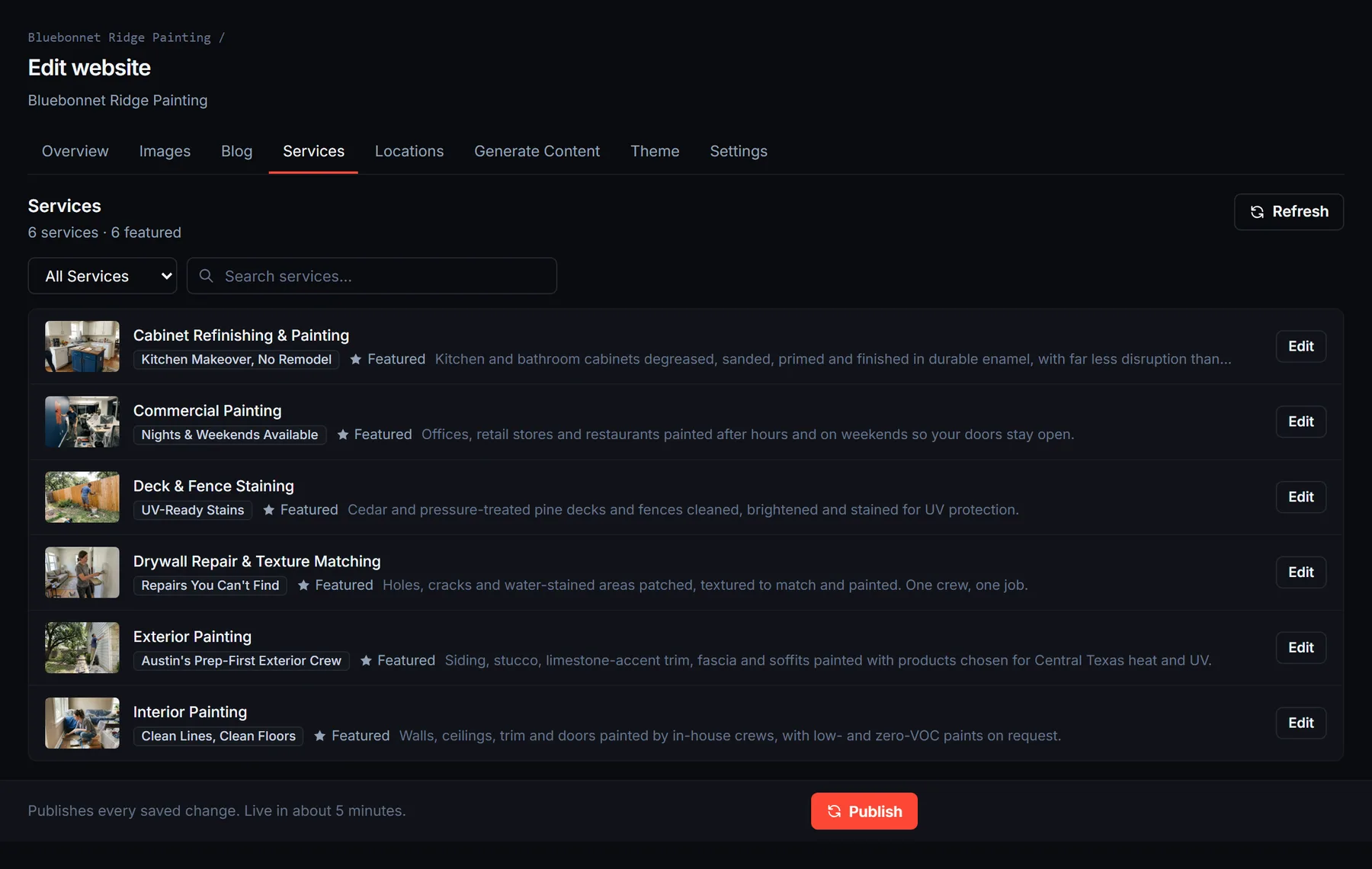Open the Deck & Fence Staining thumbnail
This screenshot has width=1372, height=869.
tap(82, 497)
